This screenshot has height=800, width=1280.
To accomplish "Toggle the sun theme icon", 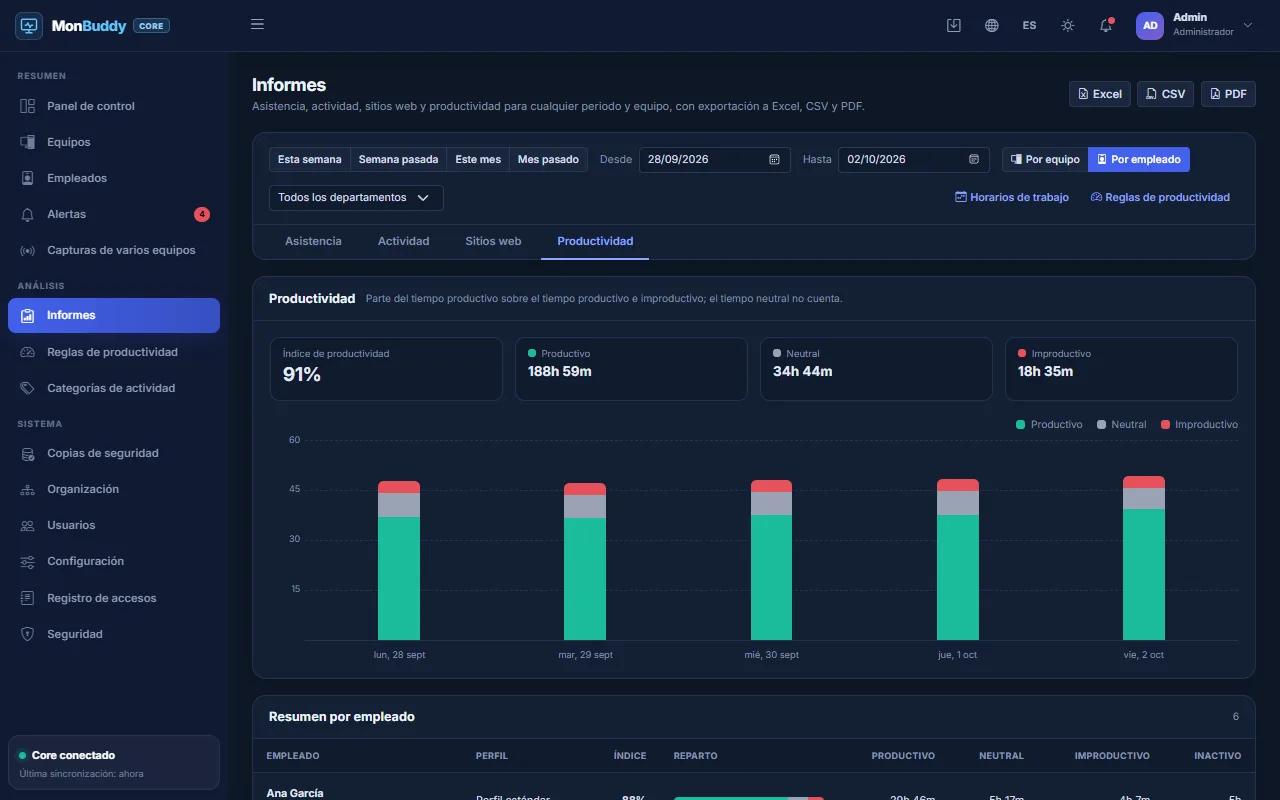I will coord(1068,26).
